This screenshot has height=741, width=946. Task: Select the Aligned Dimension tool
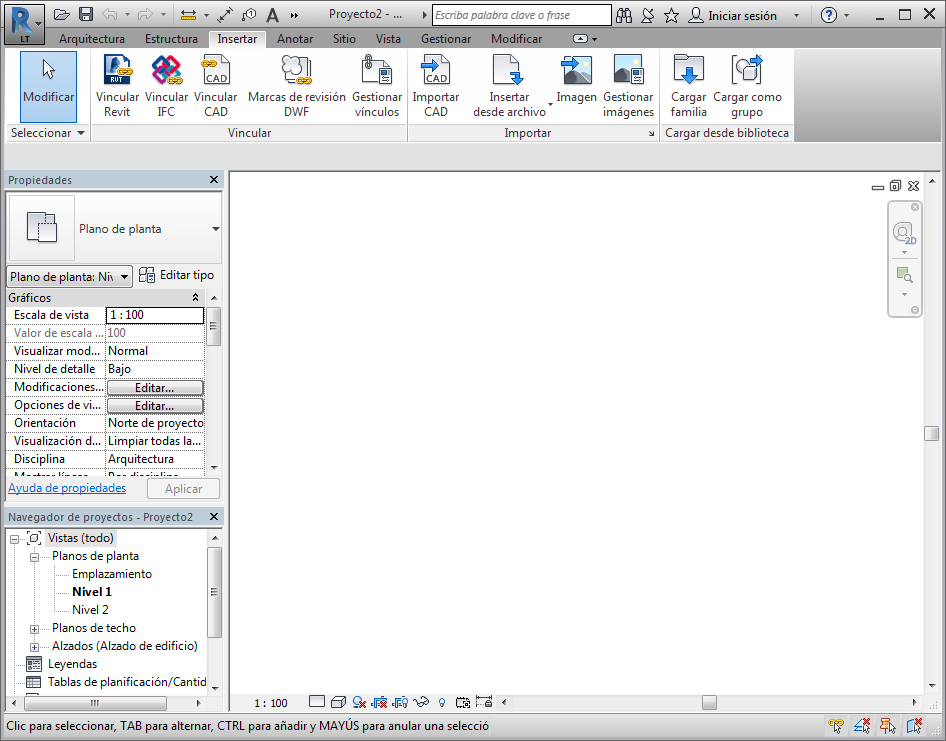[x=225, y=15]
